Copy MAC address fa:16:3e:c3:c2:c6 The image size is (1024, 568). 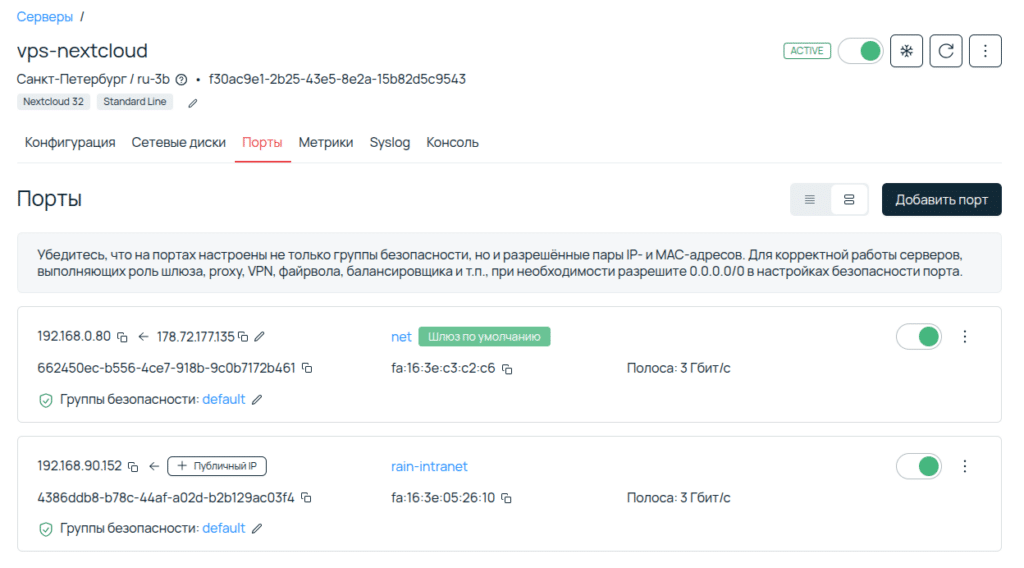(x=508, y=369)
